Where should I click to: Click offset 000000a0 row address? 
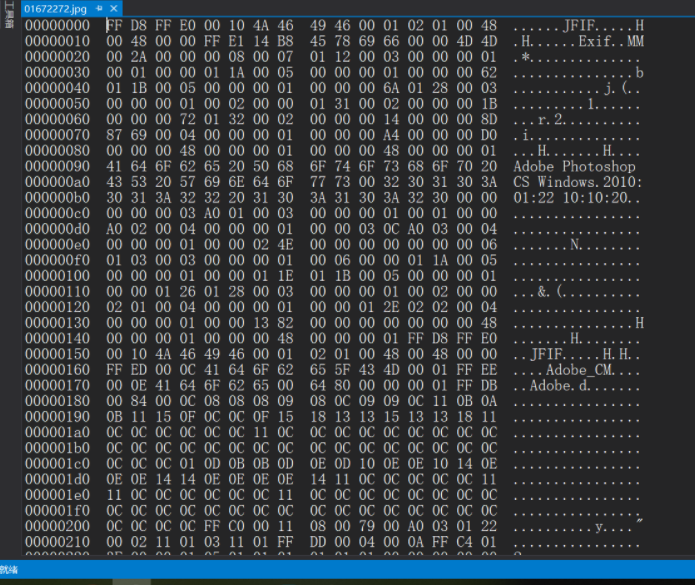click(x=57, y=182)
